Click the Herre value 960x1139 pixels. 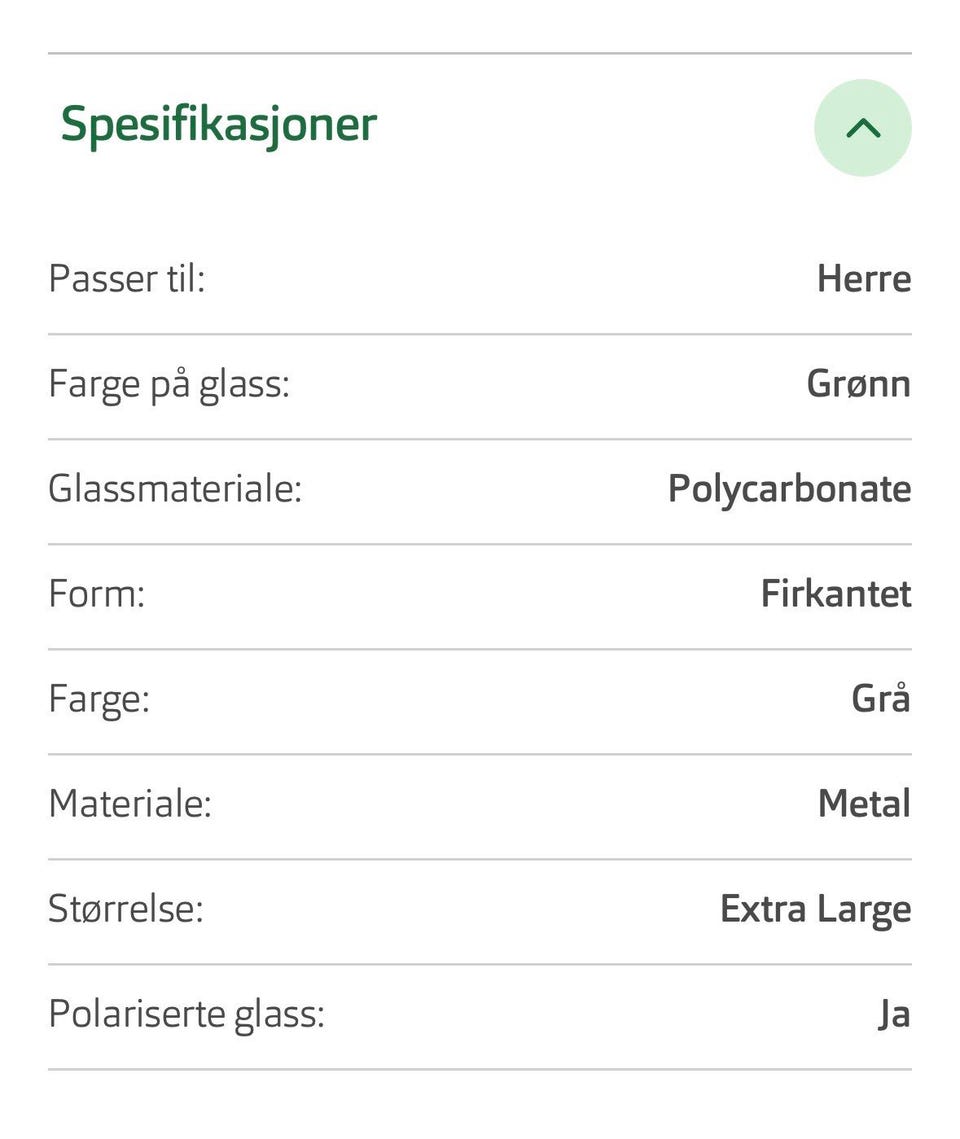click(x=863, y=279)
